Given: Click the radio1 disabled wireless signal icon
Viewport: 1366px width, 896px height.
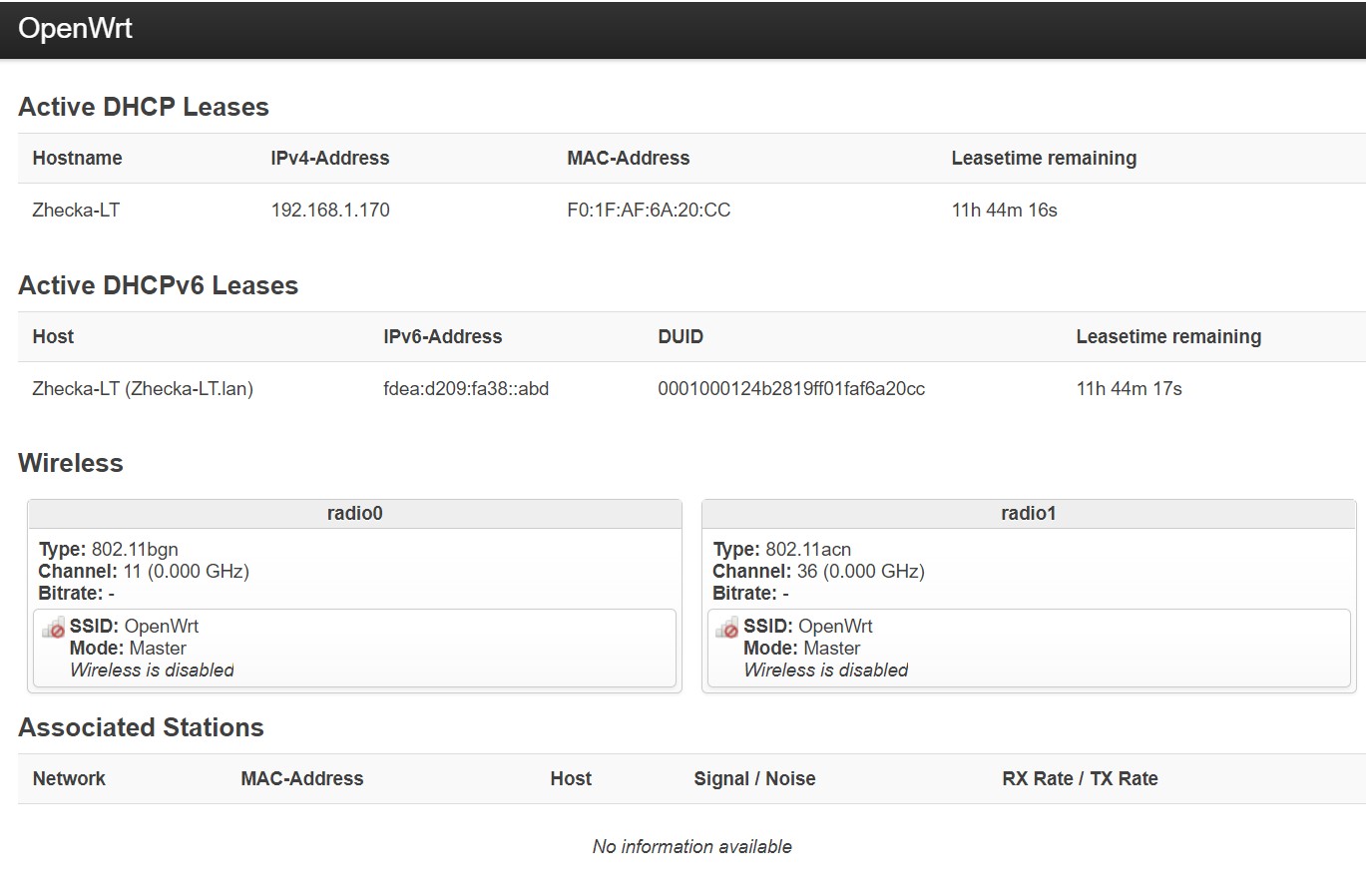Looking at the screenshot, I should coord(727,628).
